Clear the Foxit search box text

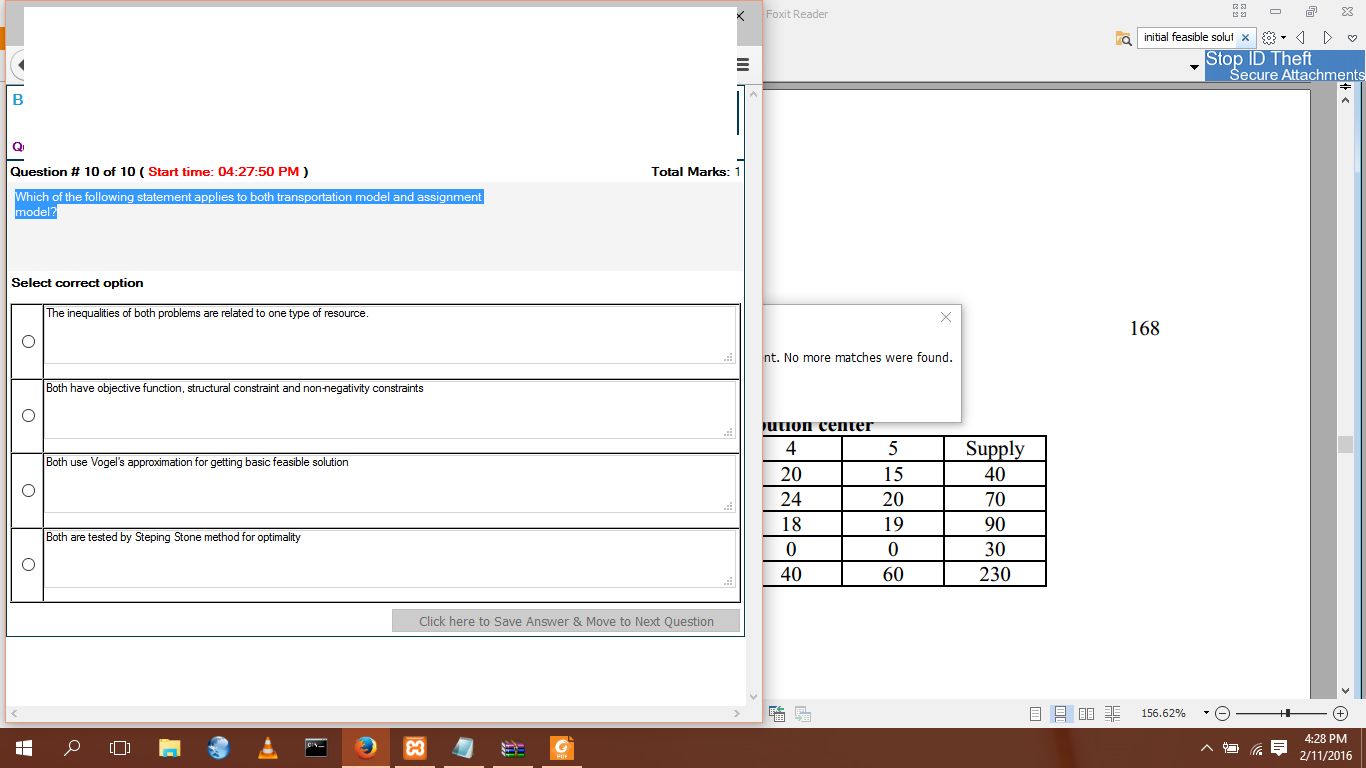pos(1245,38)
